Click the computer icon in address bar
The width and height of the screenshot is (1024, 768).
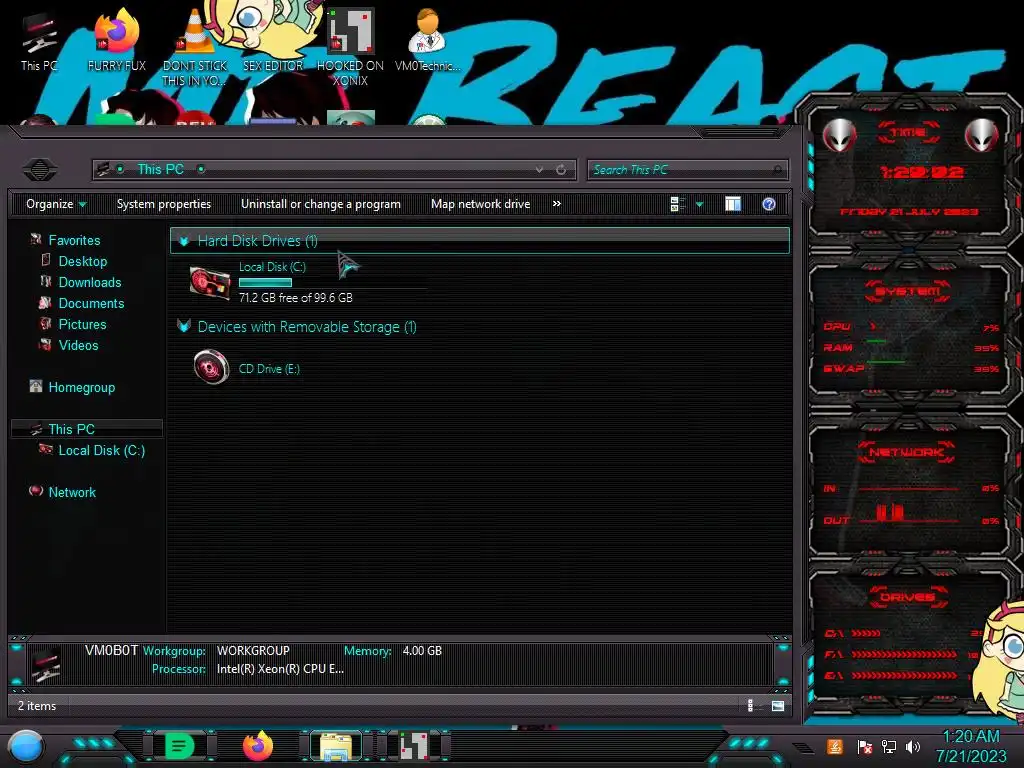(103, 170)
